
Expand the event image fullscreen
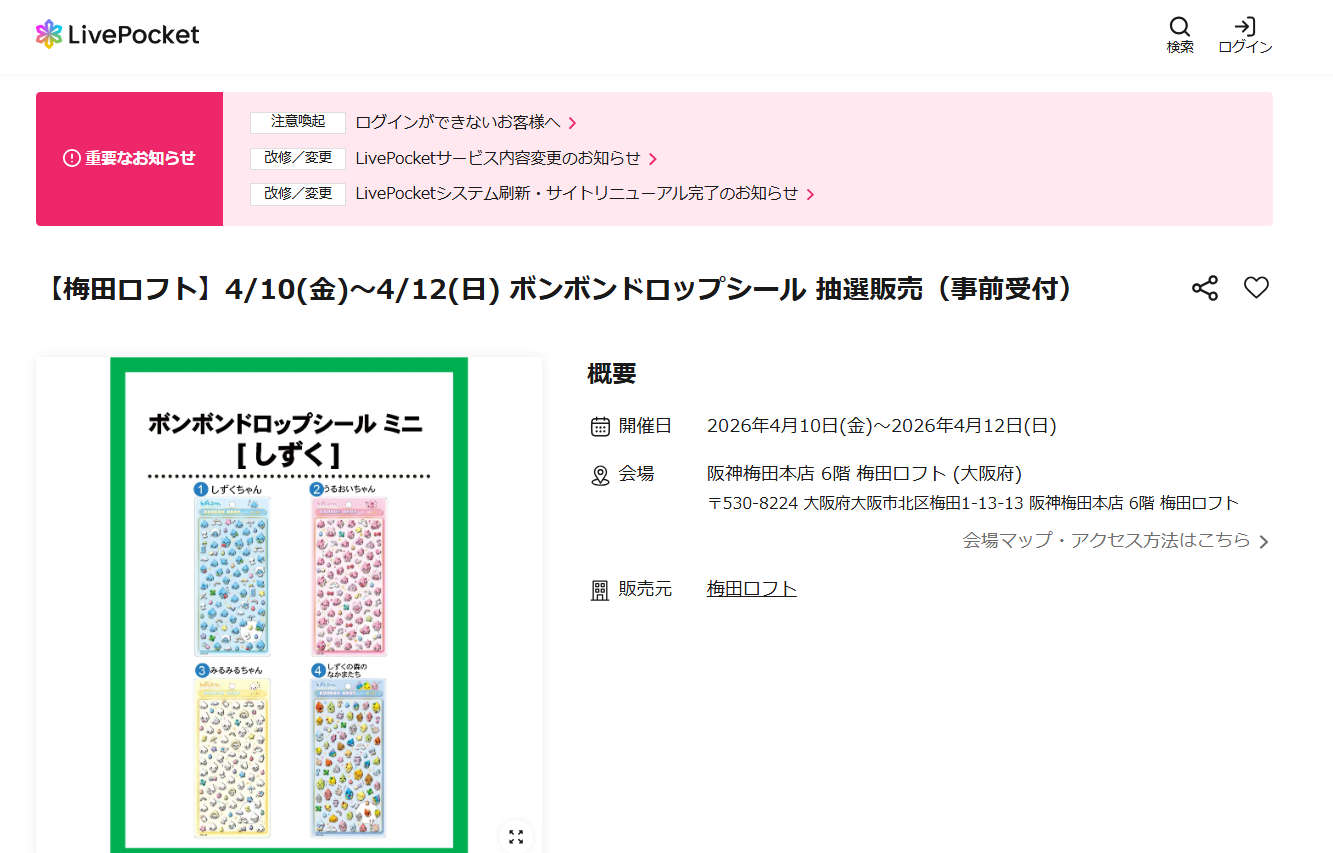(x=516, y=837)
